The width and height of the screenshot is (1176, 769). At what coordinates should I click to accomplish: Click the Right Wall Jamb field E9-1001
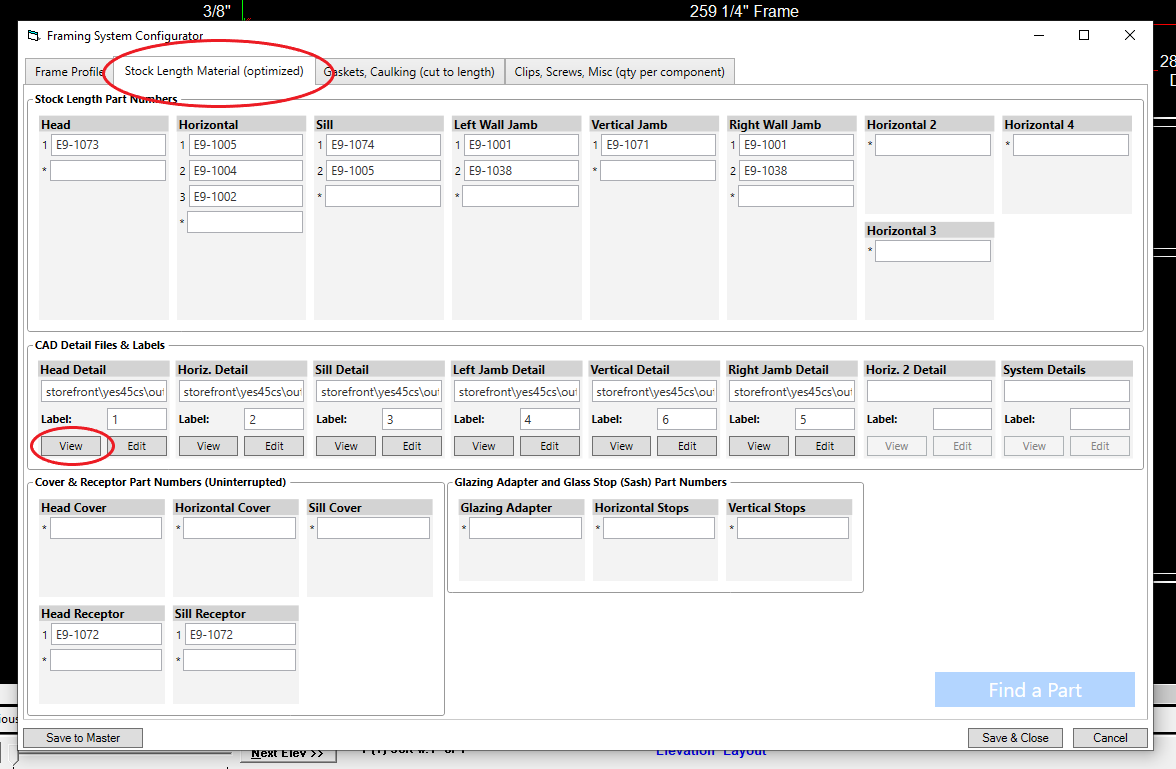click(796, 145)
